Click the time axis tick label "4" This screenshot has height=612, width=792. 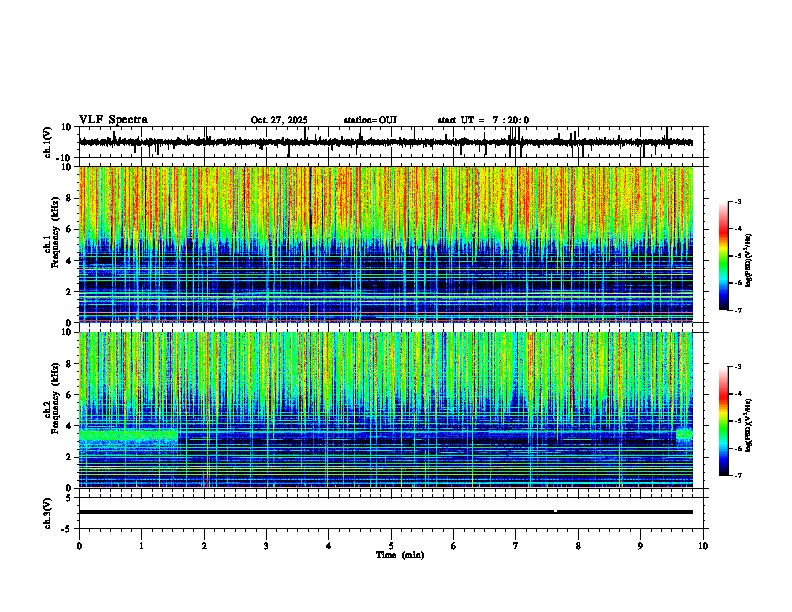click(x=328, y=546)
